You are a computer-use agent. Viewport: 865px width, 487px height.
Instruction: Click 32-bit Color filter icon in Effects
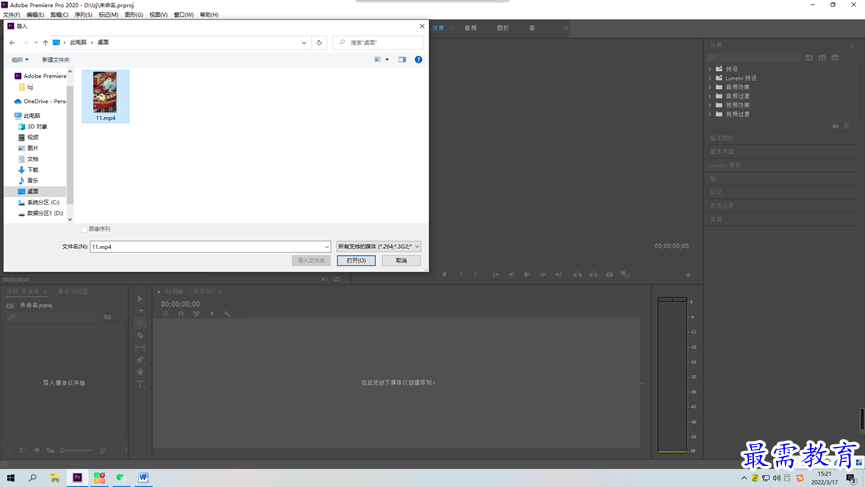coord(822,57)
